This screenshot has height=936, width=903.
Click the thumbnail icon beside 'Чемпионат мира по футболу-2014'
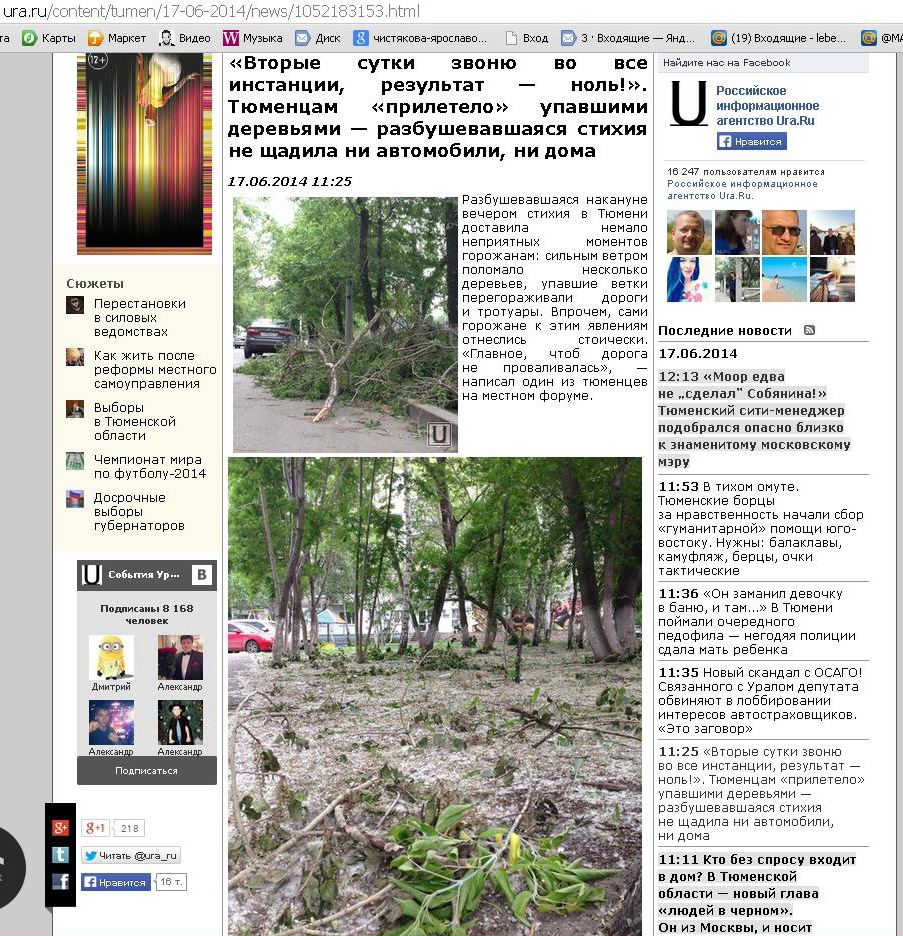tap(75, 461)
